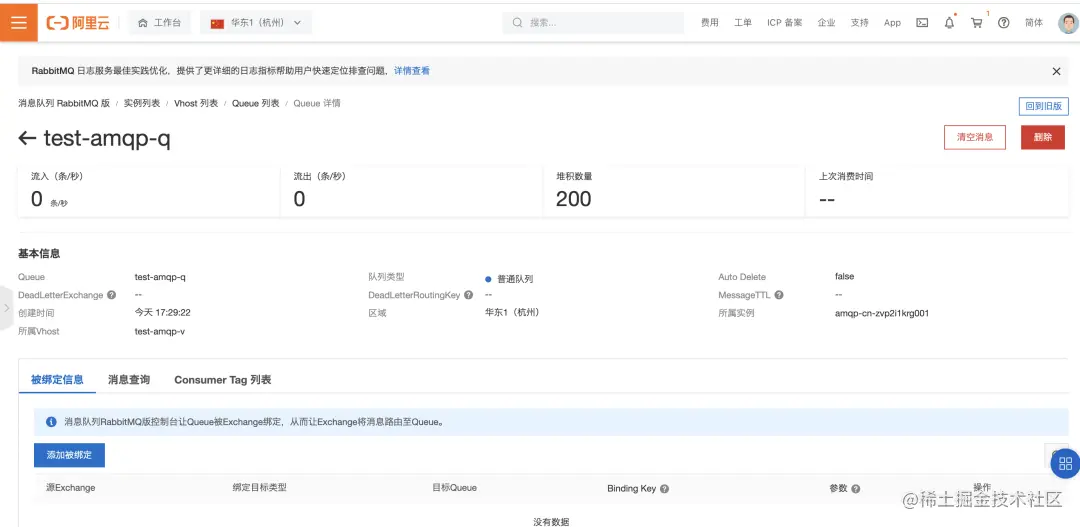Select Vhost value test-amqp-v
The height and width of the screenshot is (527, 1080).
(160, 331)
